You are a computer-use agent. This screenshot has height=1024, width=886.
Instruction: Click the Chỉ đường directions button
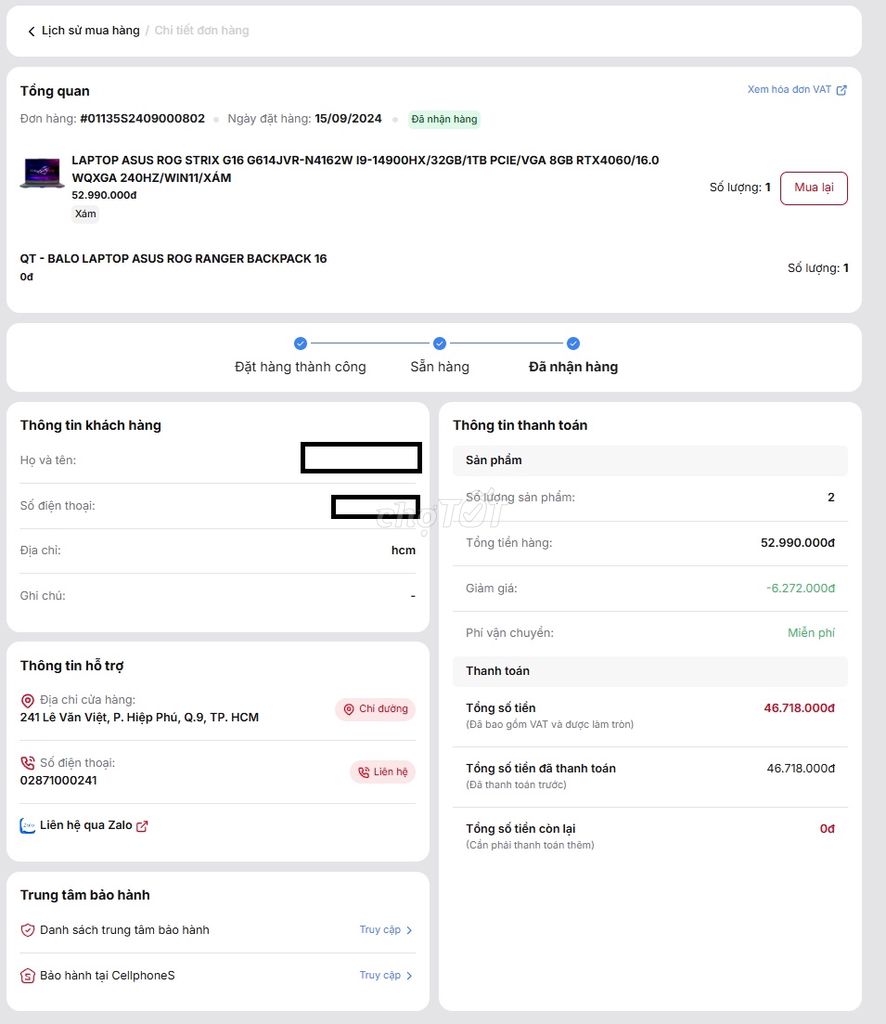point(375,709)
